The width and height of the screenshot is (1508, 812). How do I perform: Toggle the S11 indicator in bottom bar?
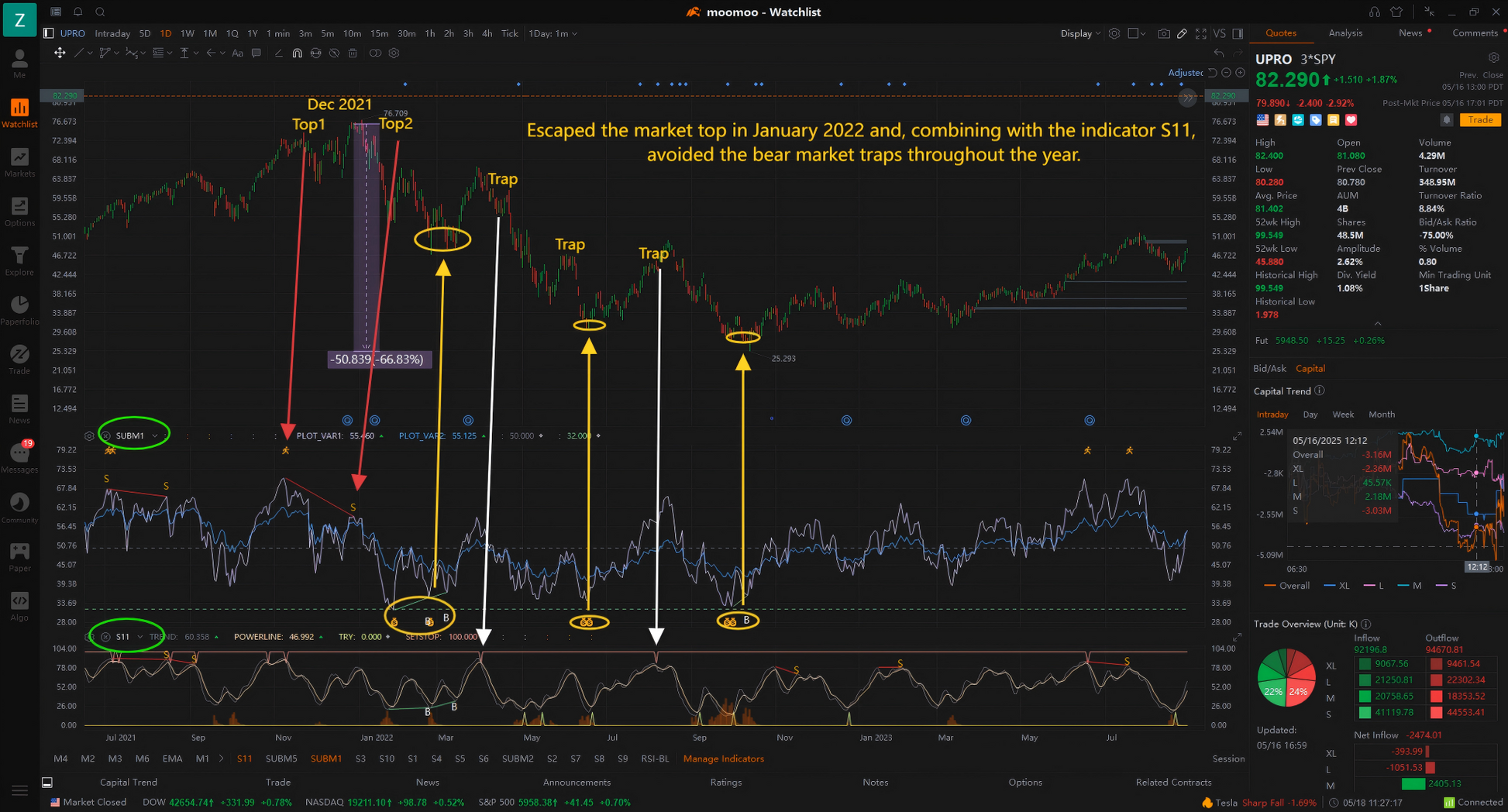244,759
